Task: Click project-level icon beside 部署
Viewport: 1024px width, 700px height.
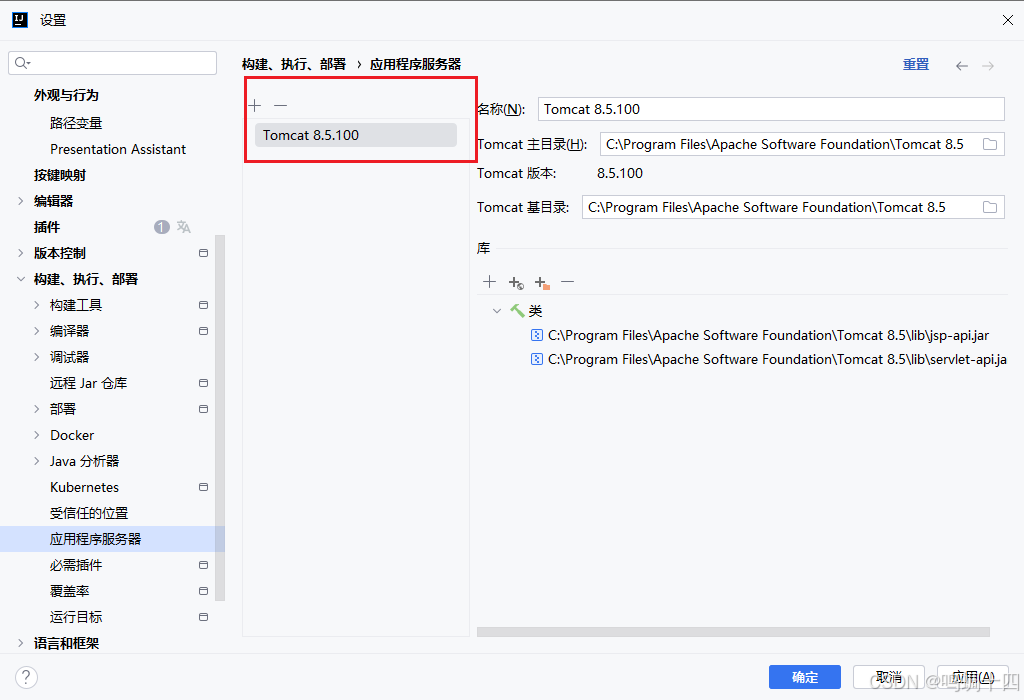Action: point(204,409)
